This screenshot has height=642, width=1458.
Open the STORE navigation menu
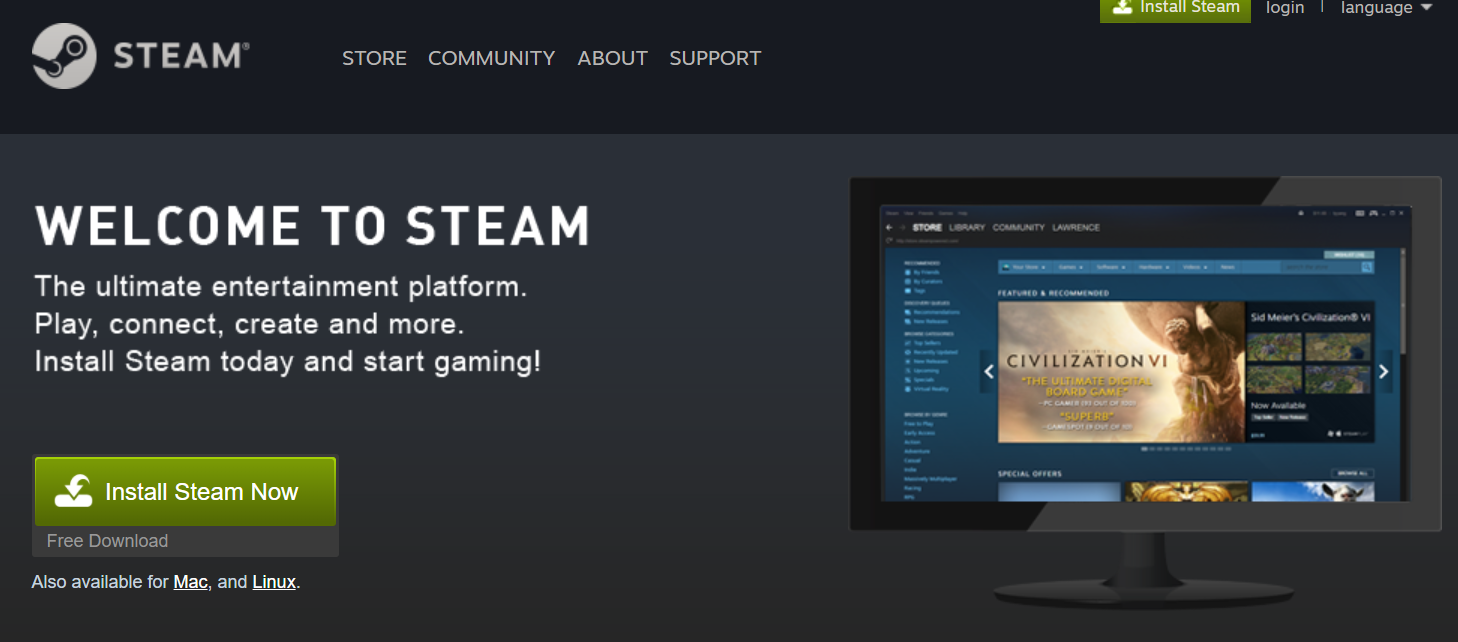[x=374, y=58]
